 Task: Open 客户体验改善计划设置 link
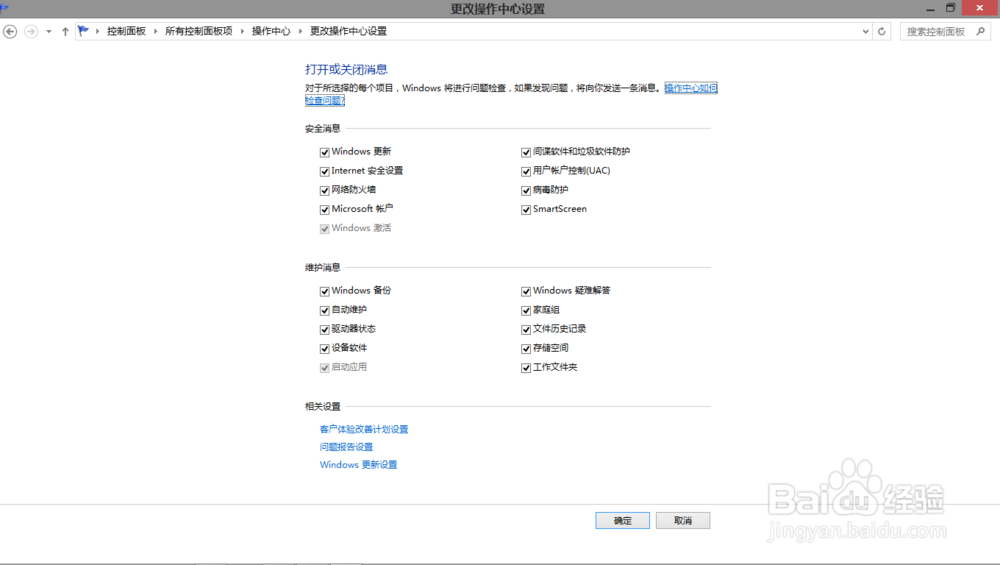click(364, 429)
